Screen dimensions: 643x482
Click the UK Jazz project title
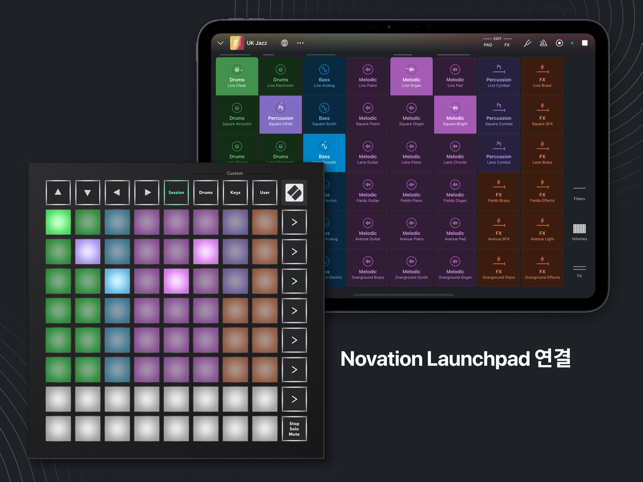(257, 43)
